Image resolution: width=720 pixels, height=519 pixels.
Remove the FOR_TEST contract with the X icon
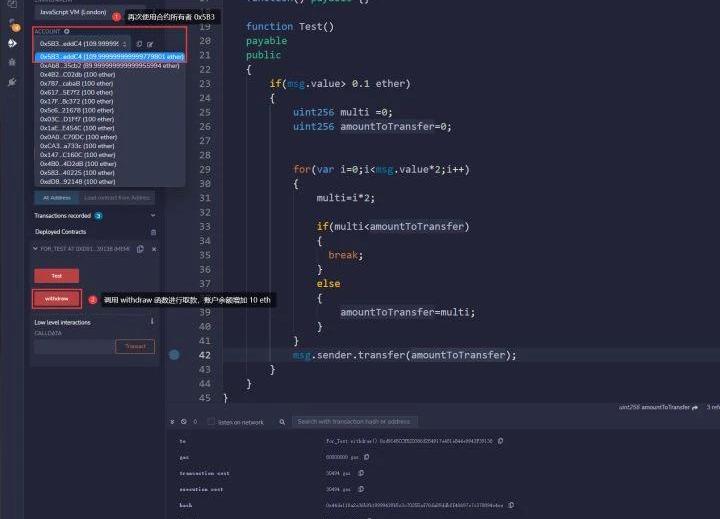(x=153, y=249)
